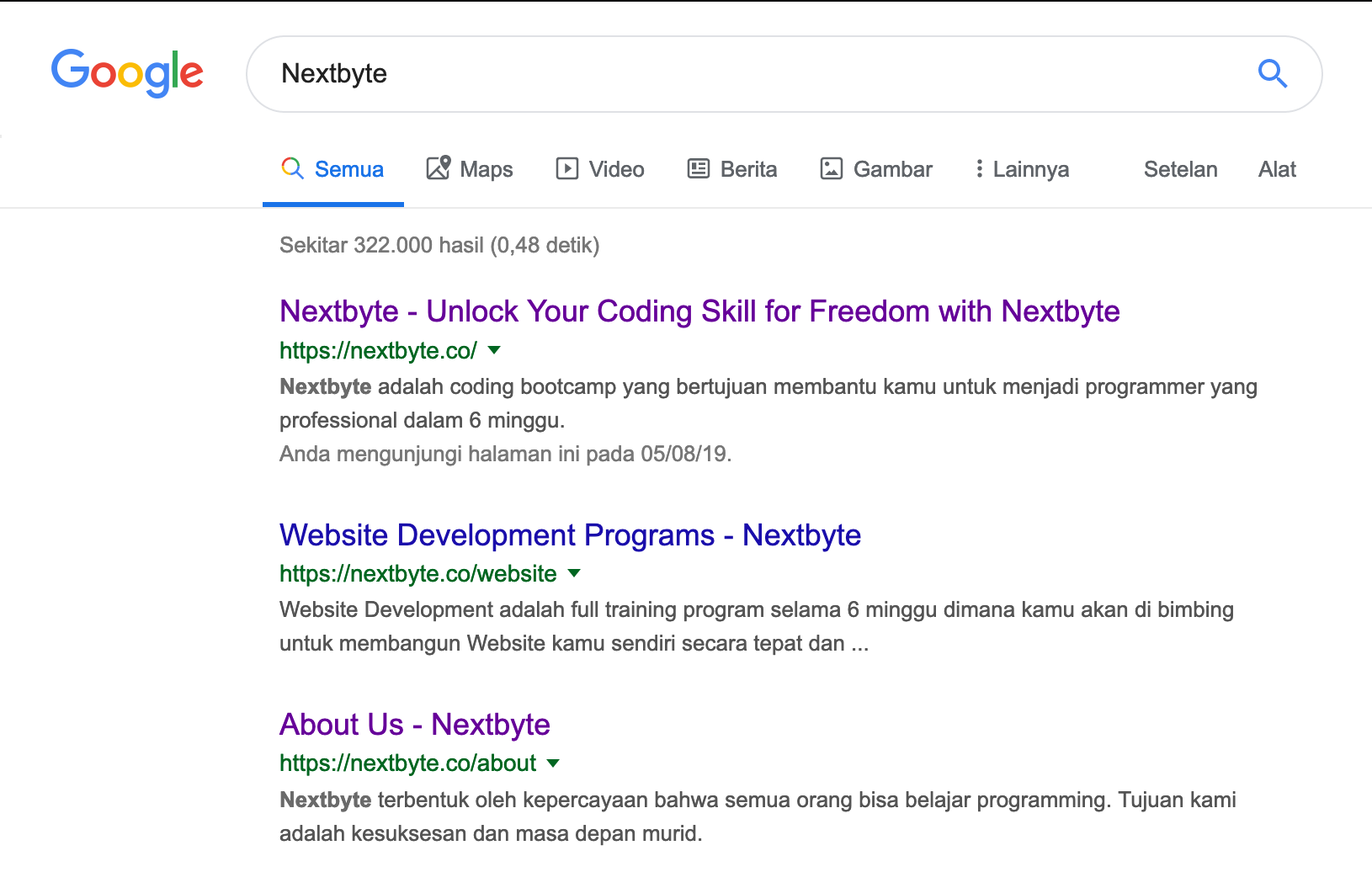Open Setelan settings menu
The height and width of the screenshot is (872, 1372).
1180,169
